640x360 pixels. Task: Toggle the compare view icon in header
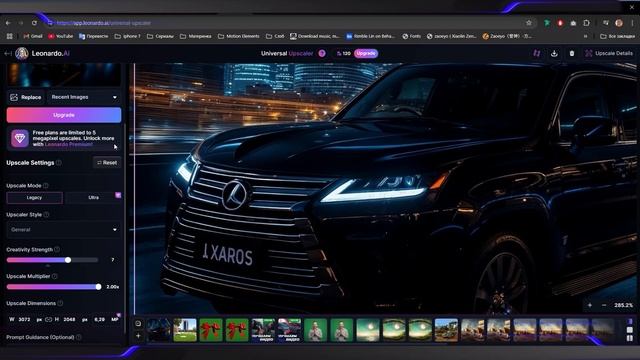pos(537,53)
